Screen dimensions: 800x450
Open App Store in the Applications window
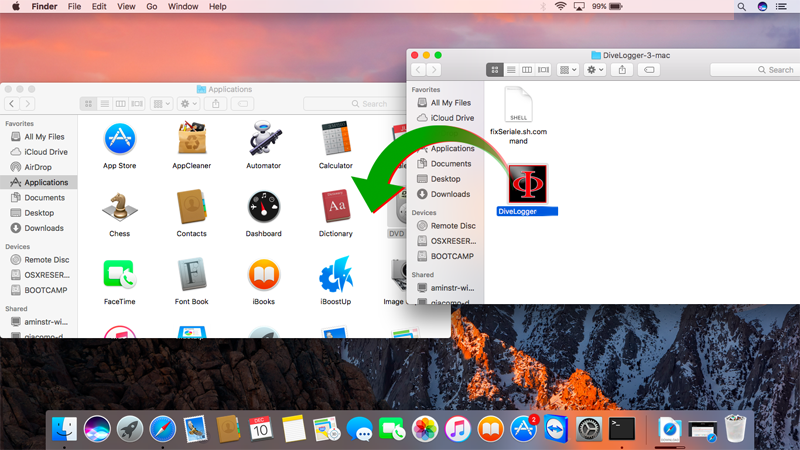(119, 139)
